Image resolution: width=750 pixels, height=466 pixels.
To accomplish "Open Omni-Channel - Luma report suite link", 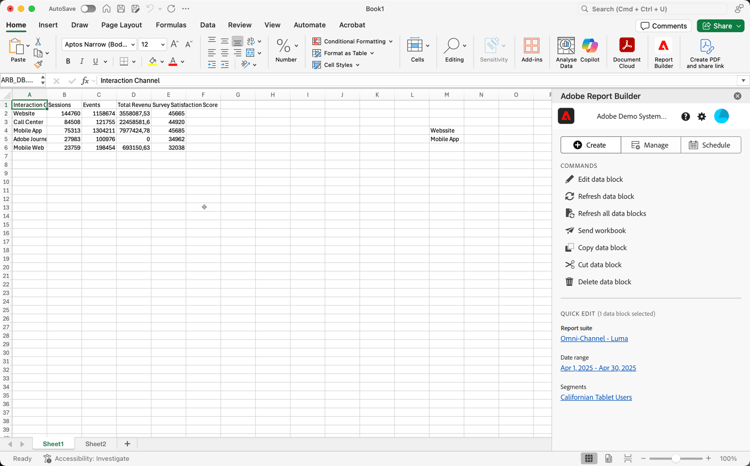I will 594,339.
